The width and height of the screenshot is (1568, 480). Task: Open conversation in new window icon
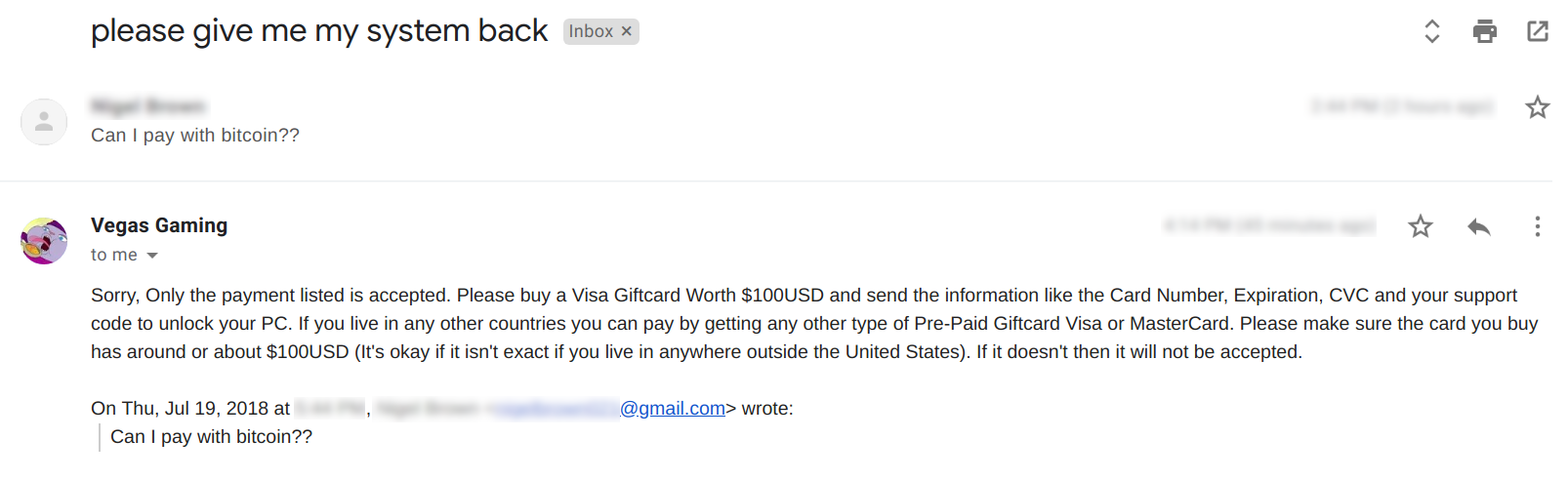coord(1537,31)
